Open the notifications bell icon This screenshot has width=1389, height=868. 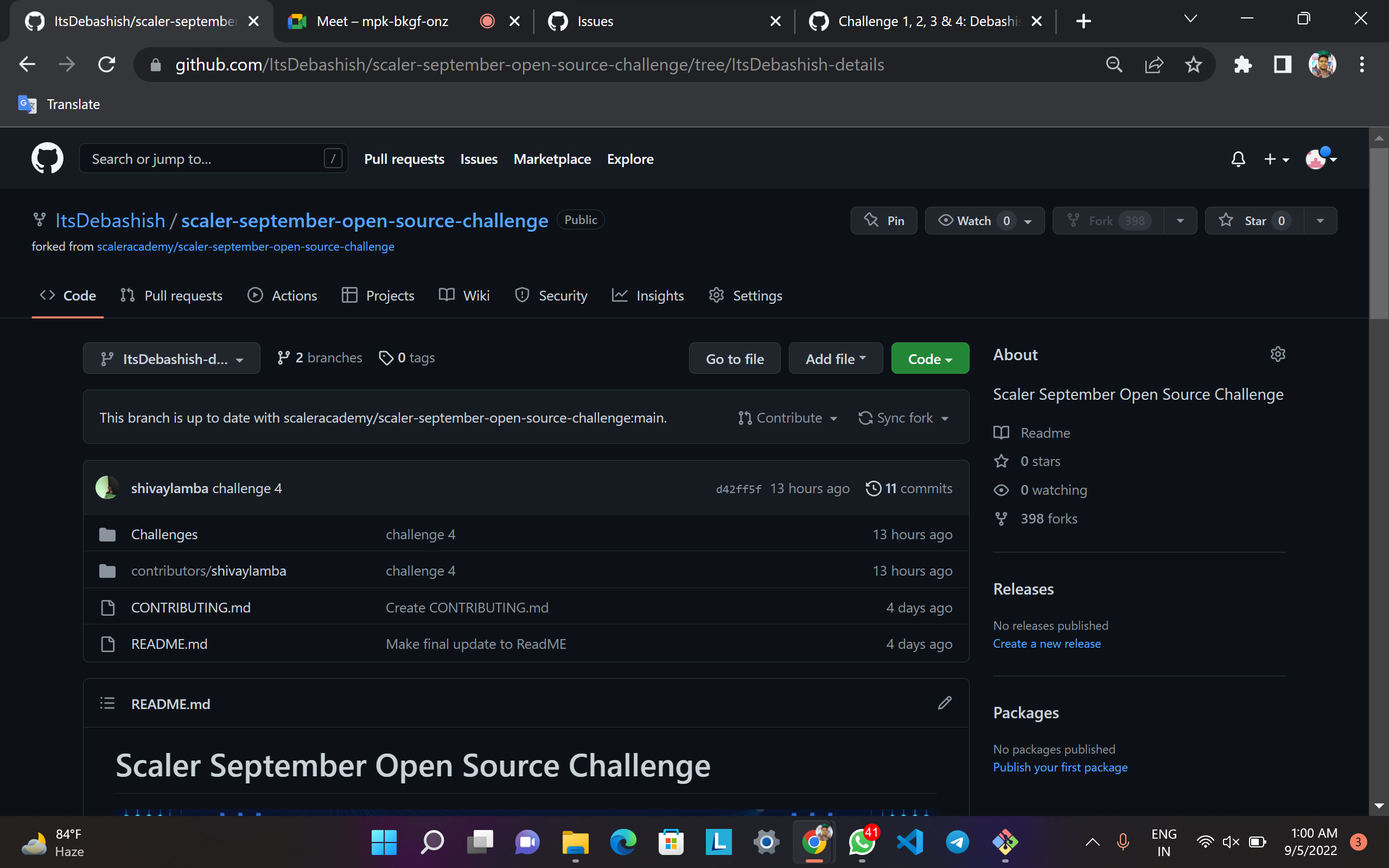pyautogui.click(x=1238, y=159)
